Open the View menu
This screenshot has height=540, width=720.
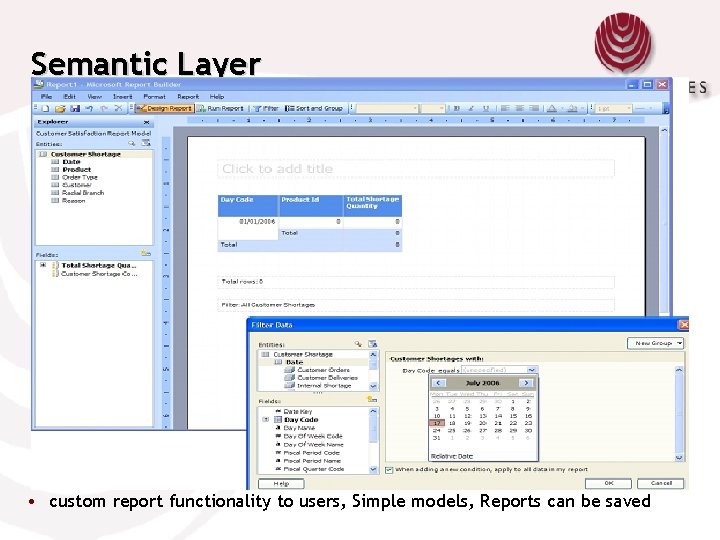tap(94, 97)
